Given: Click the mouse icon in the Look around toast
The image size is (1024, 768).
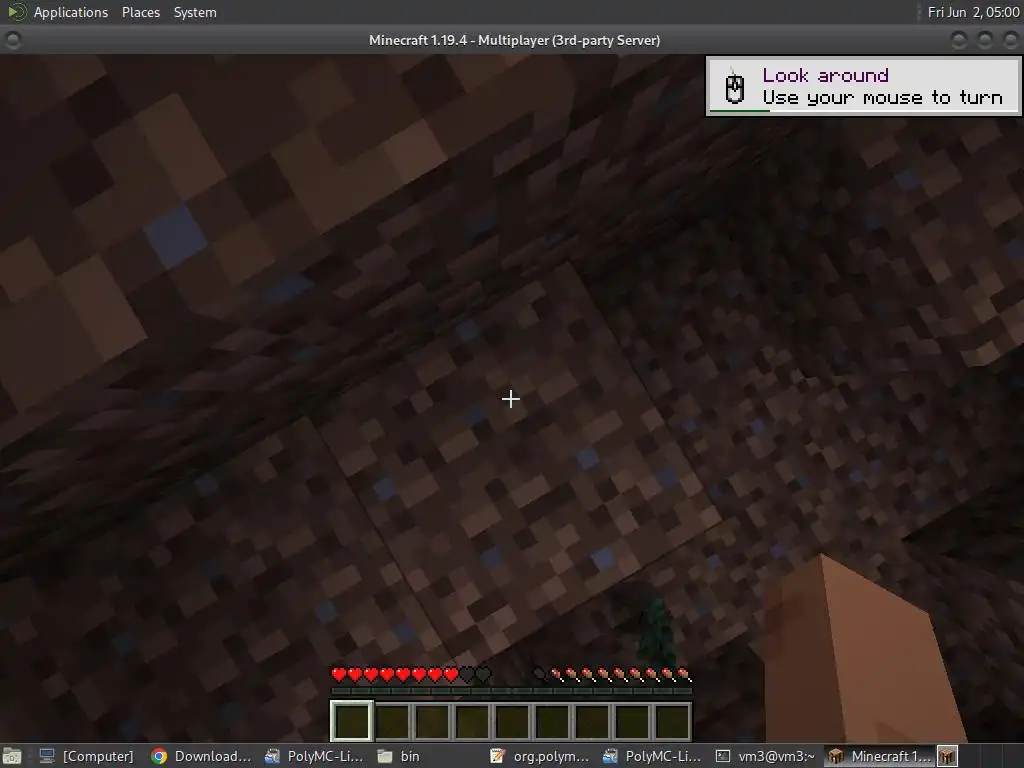Looking at the screenshot, I should [x=735, y=88].
